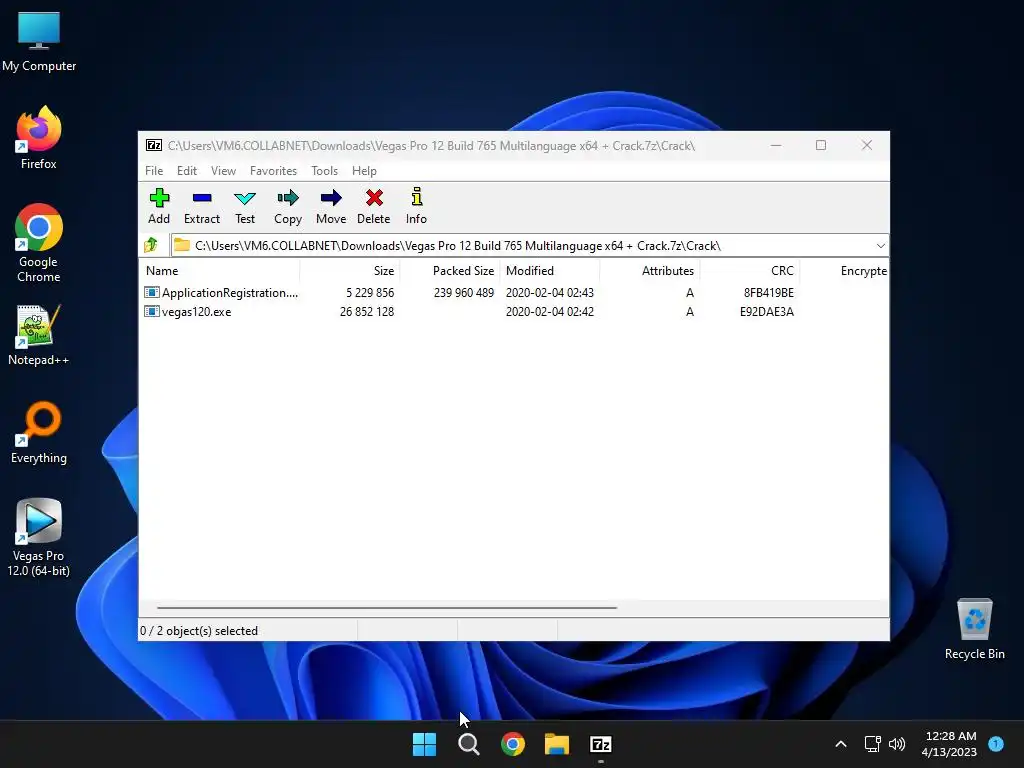
Task: Click the Add toolbar icon
Action: 159,198
